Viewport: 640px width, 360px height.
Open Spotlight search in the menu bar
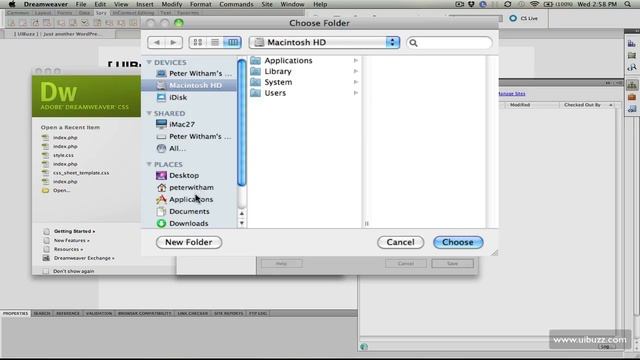click(x=628, y=4)
